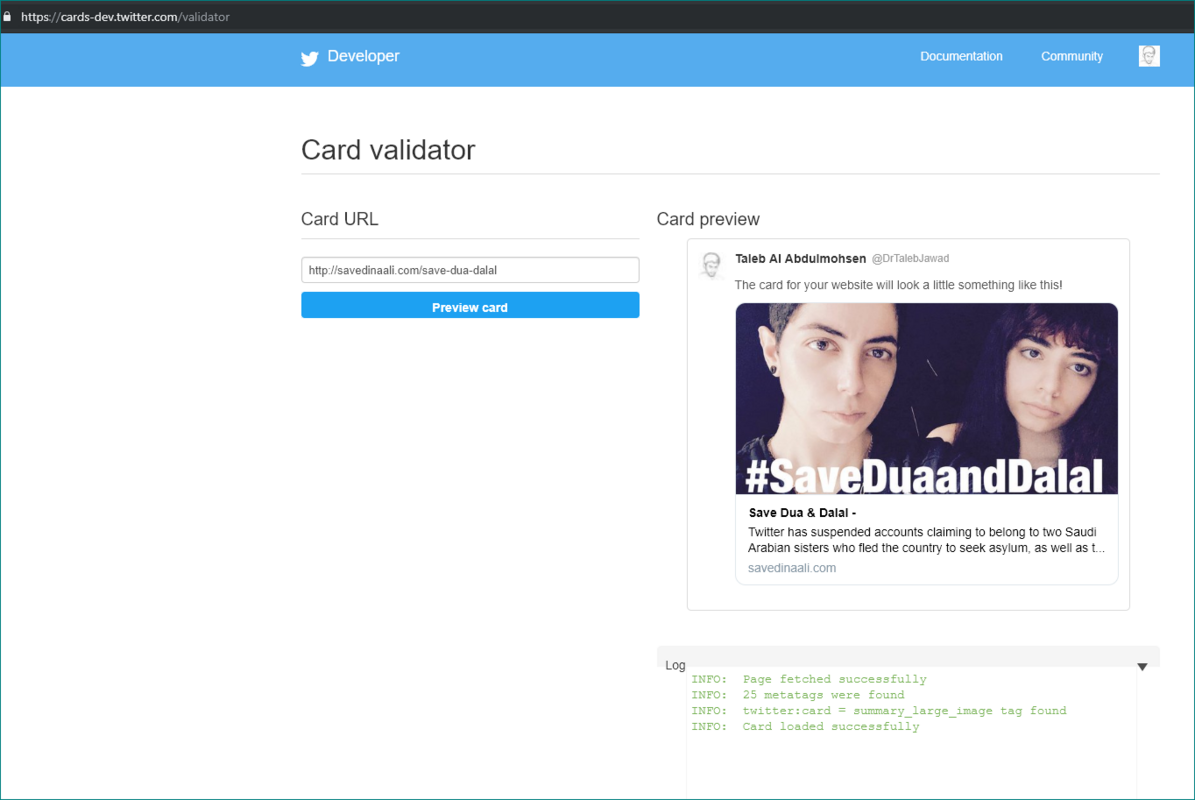The width and height of the screenshot is (1195, 800).
Task: Click the Save Dua & Dalal card title
Action: tap(802, 513)
